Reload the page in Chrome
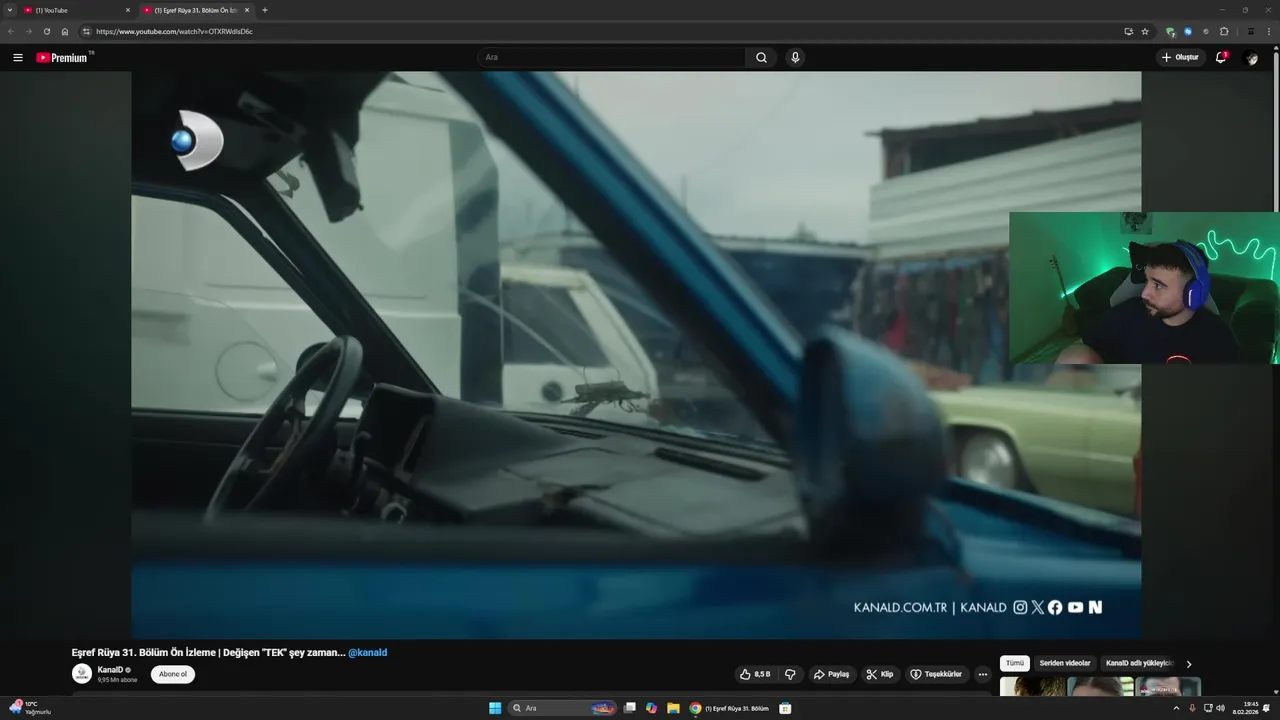 [x=46, y=31]
